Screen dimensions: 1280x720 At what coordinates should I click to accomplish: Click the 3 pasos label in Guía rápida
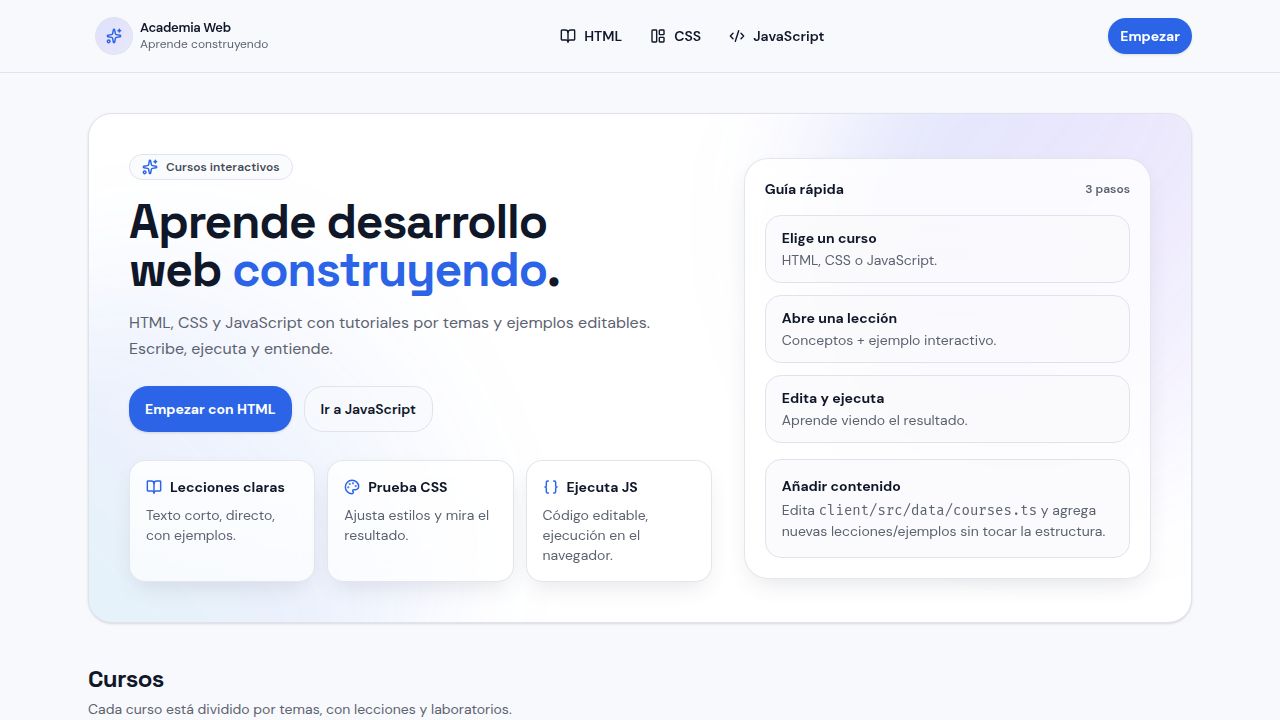(1107, 189)
